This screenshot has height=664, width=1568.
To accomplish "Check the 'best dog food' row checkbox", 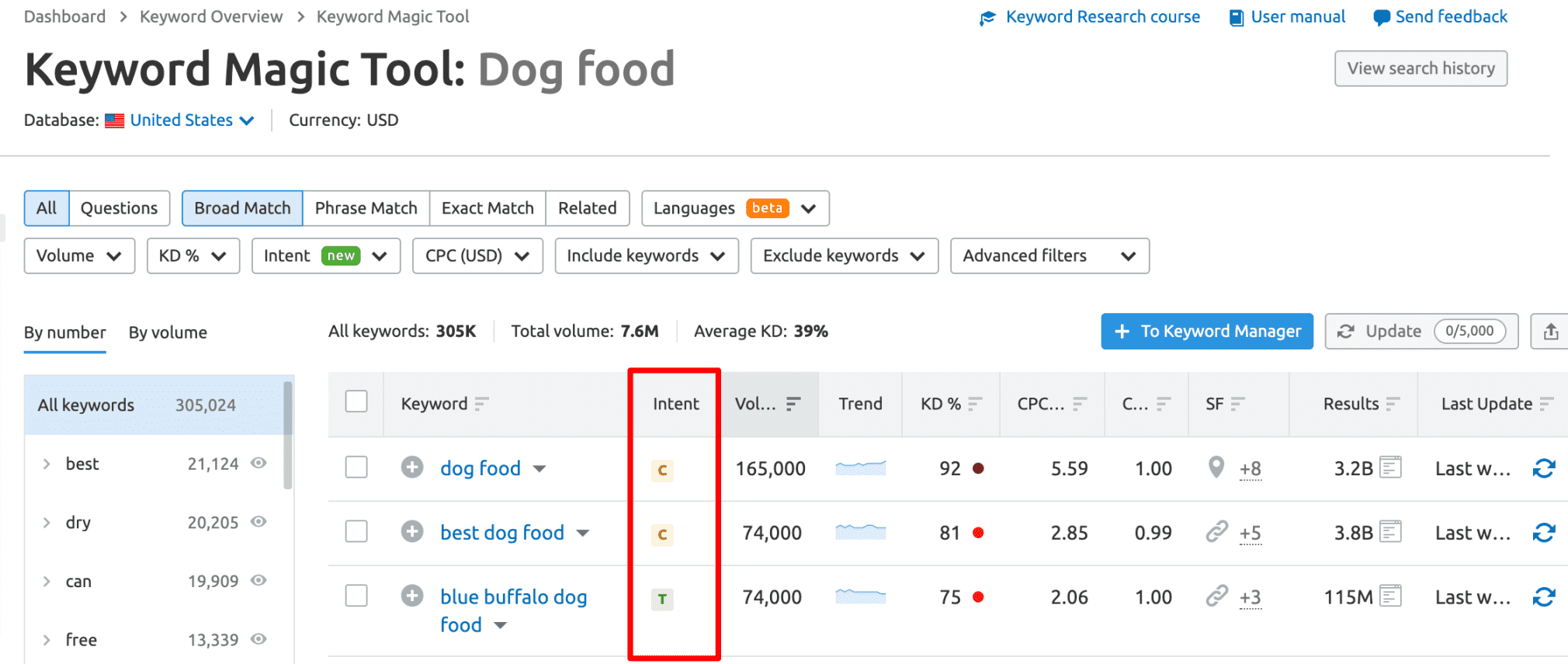I will click(x=356, y=531).
